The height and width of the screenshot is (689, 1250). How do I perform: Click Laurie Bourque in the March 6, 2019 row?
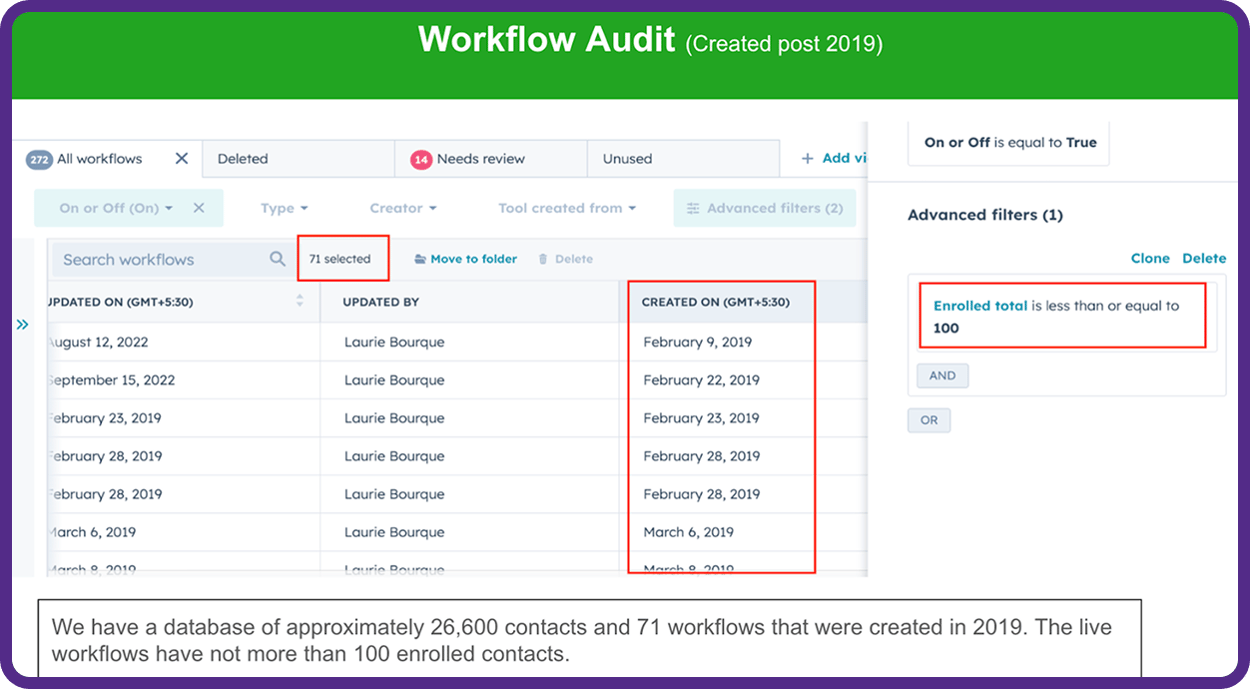(394, 532)
